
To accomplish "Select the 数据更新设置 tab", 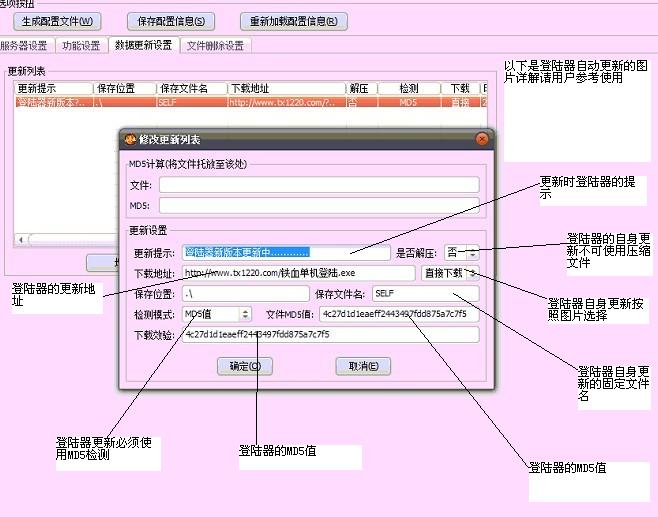I will (x=144, y=45).
